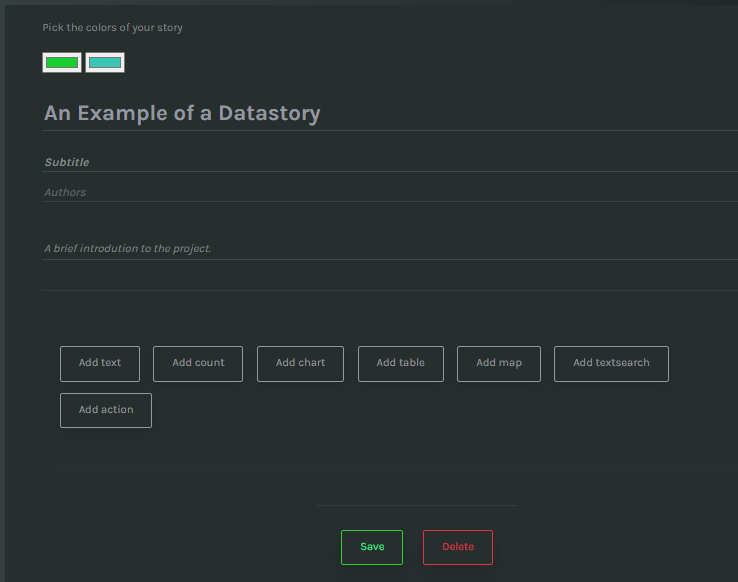Open the teal color picker swatch
The height and width of the screenshot is (582, 738).
click(105, 63)
